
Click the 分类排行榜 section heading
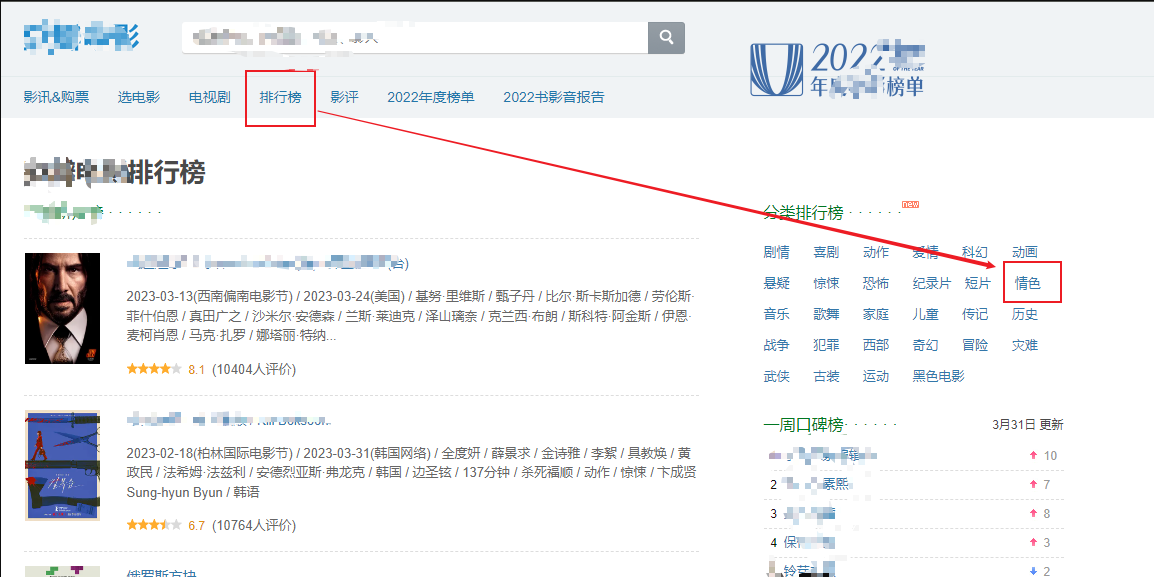tap(803, 213)
